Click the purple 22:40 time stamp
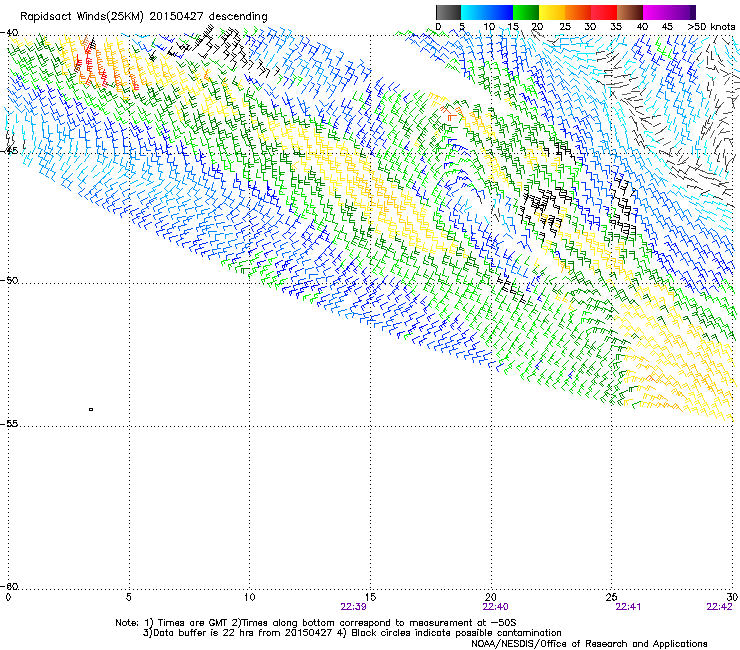Image resolution: width=740 pixels, height=650 pixels. 496,607
